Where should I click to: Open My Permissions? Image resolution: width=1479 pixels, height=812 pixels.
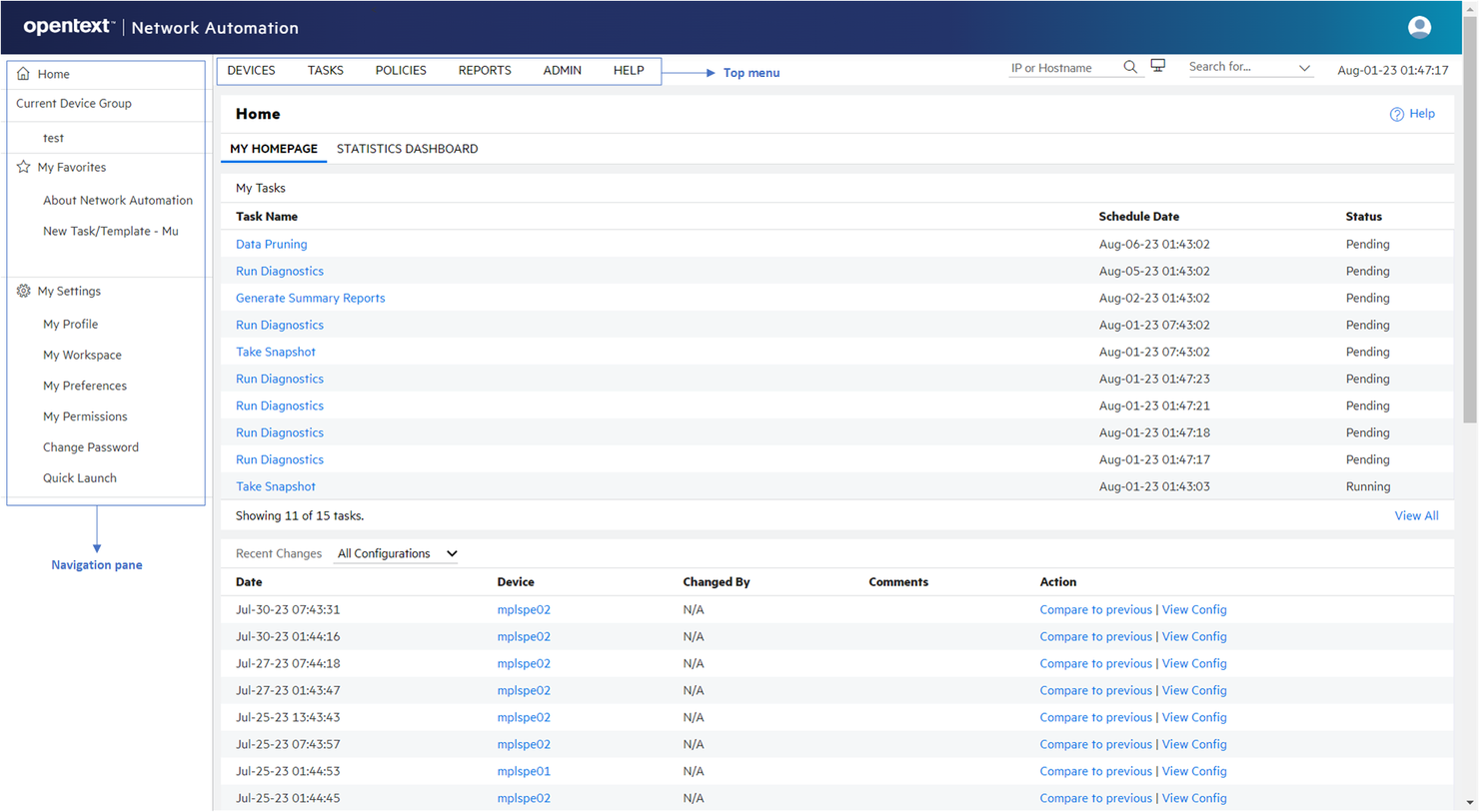pyautogui.click(x=85, y=416)
